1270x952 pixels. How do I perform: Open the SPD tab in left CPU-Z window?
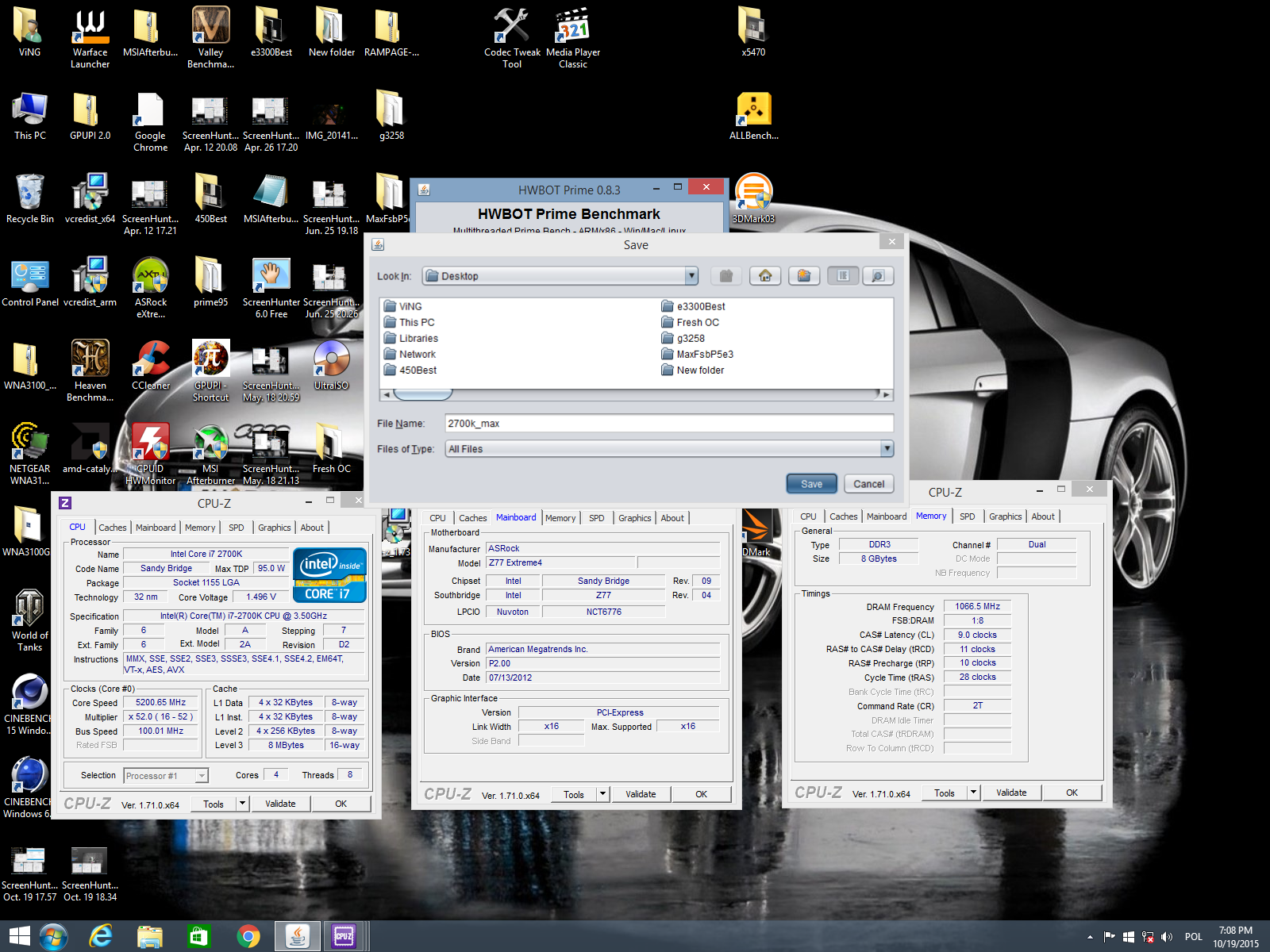pos(237,528)
